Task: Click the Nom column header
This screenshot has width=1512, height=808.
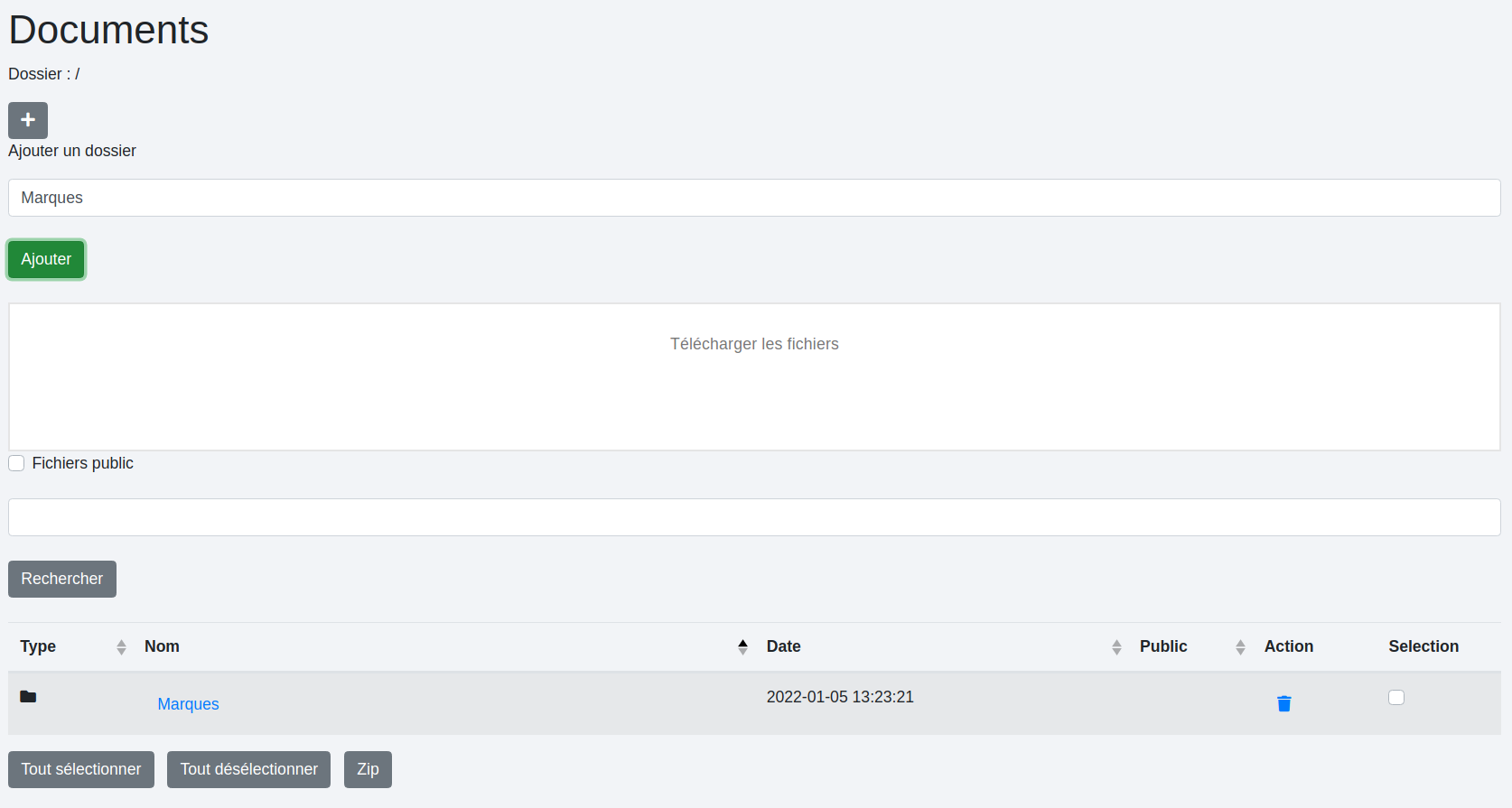Action: pyautogui.click(x=163, y=646)
